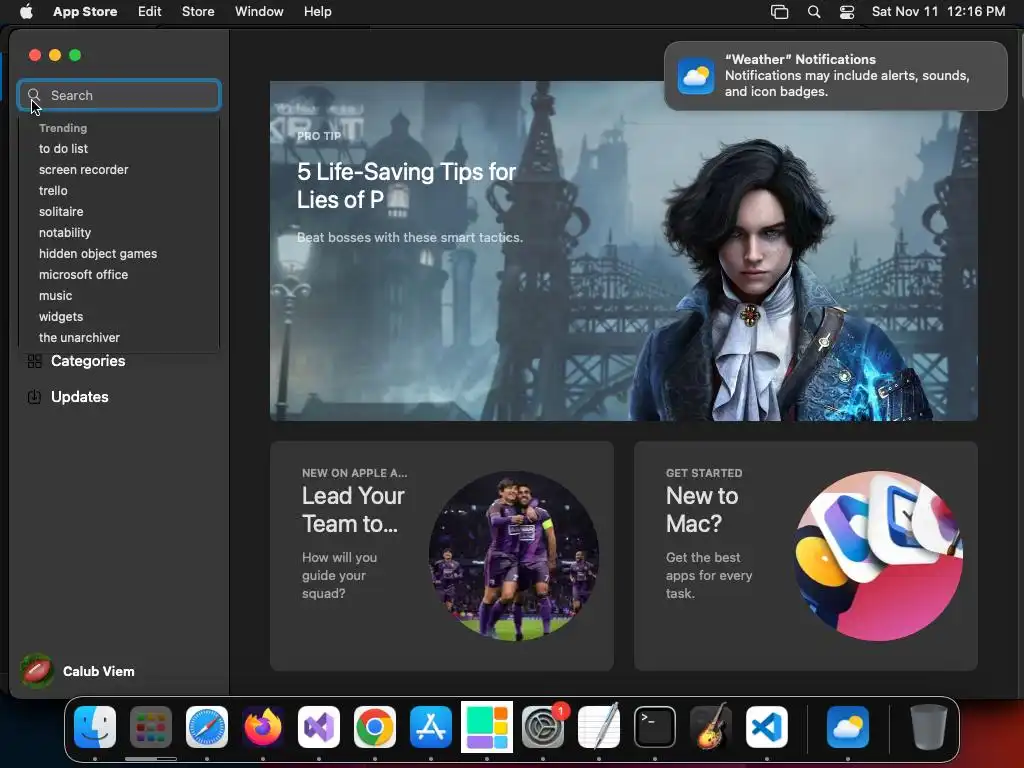Open TextEdit from the Dock
The height and width of the screenshot is (768, 1024).
[599, 727]
